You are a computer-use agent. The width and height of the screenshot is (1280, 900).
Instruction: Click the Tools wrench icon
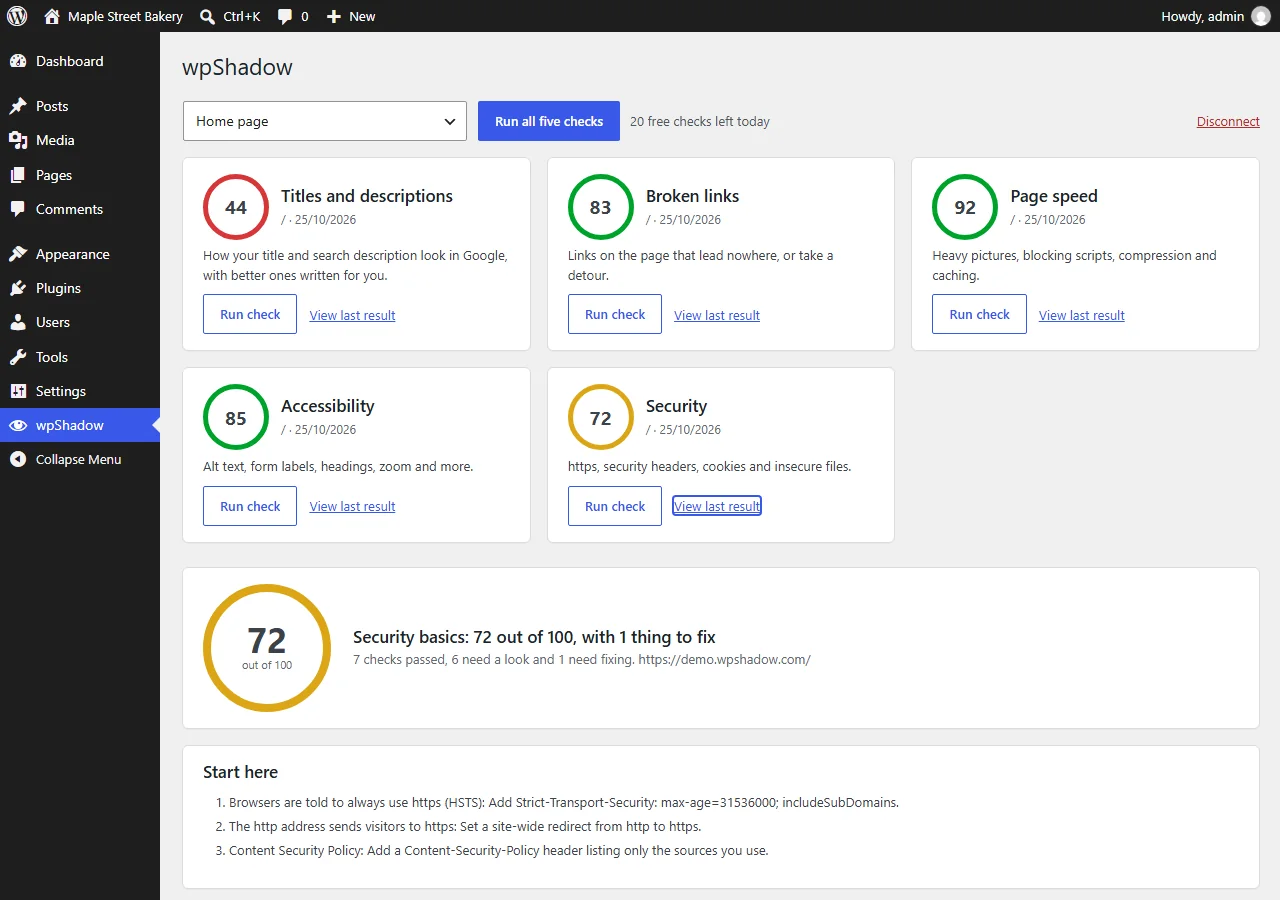click(x=18, y=357)
